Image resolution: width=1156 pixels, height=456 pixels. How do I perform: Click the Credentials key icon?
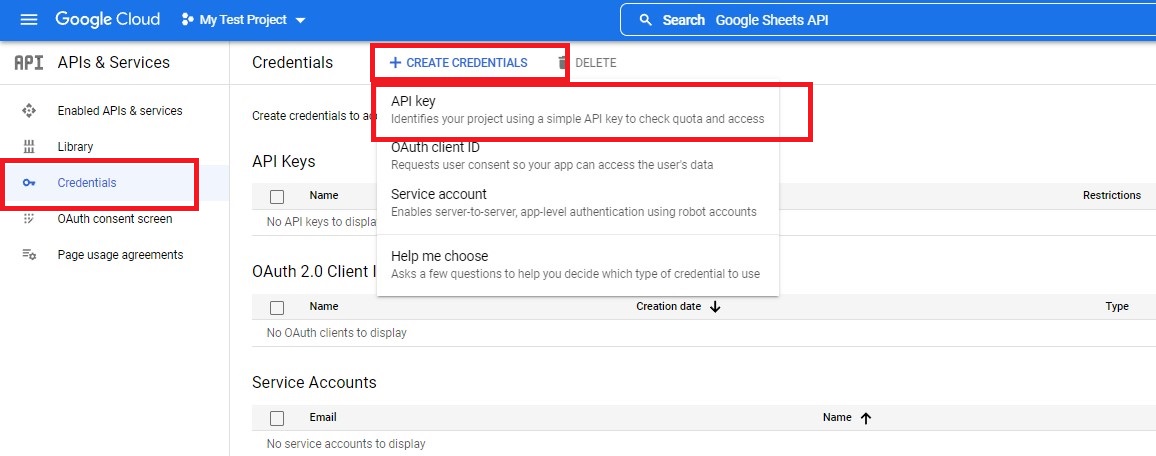pyautogui.click(x=29, y=183)
